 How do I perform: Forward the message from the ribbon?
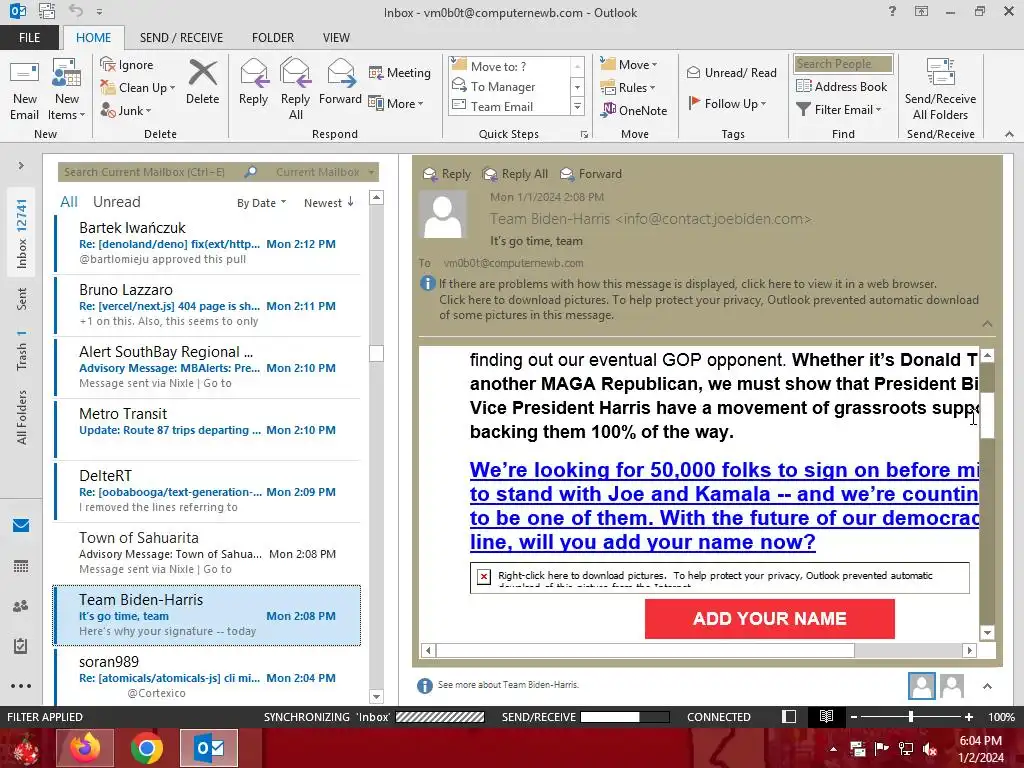click(x=340, y=82)
